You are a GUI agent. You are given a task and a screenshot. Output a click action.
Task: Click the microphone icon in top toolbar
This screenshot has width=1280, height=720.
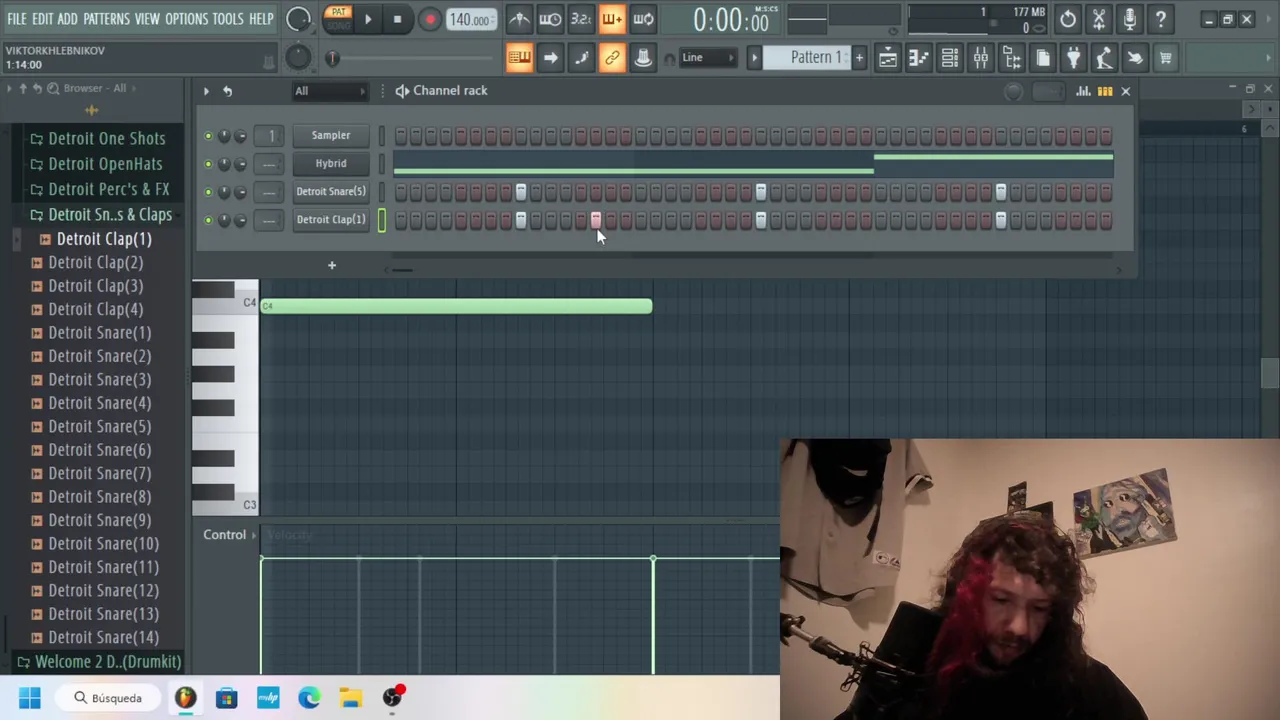tap(1130, 19)
